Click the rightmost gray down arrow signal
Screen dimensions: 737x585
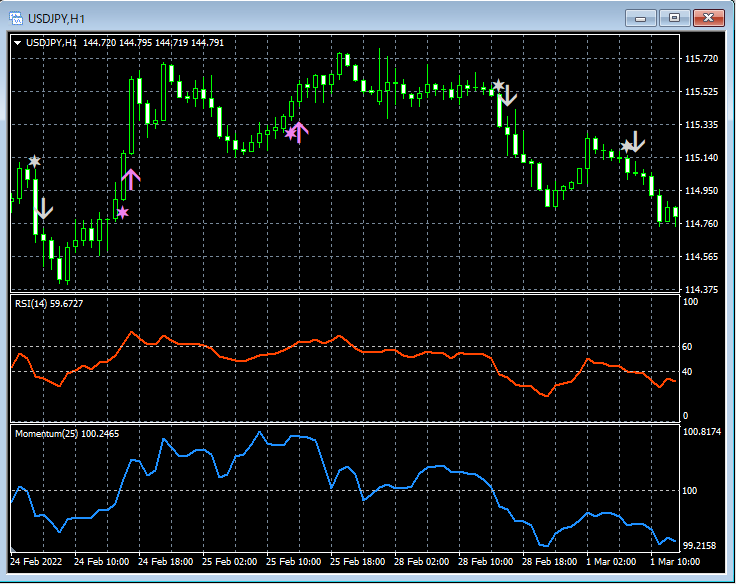tap(635, 142)
